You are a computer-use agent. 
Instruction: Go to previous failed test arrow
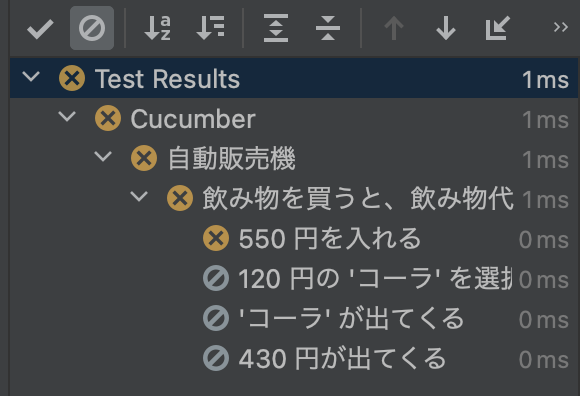pyautogui.click(x=394, y=28)
